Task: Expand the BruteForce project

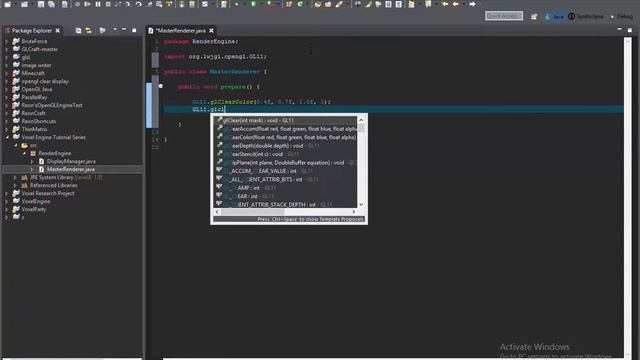Action: click(x=7, y=41)
